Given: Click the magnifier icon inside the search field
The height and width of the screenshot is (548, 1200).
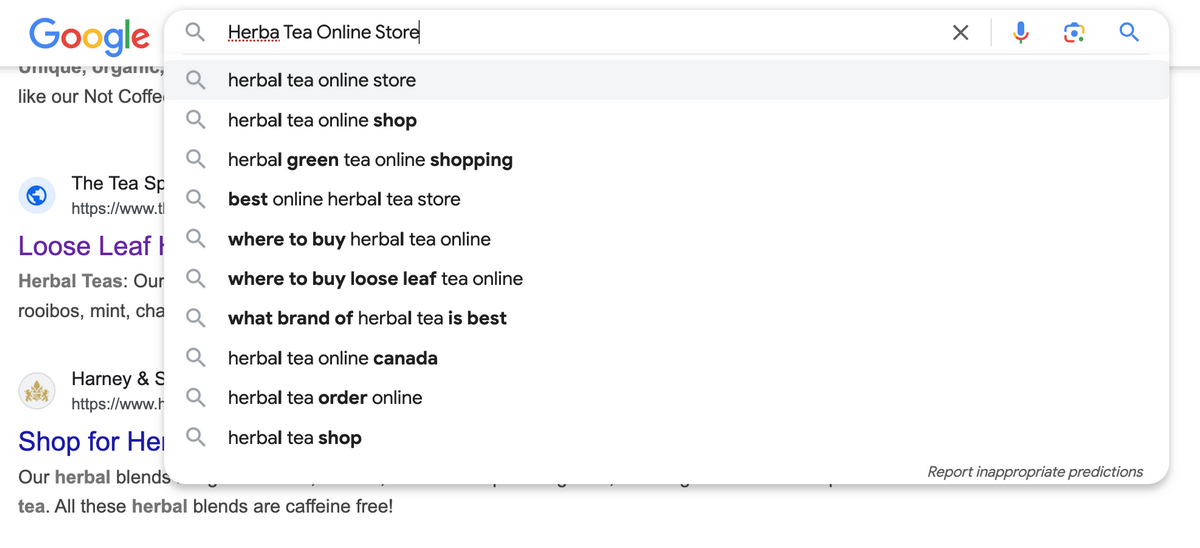Looking at the screenshot, I should tap(196, 33).
